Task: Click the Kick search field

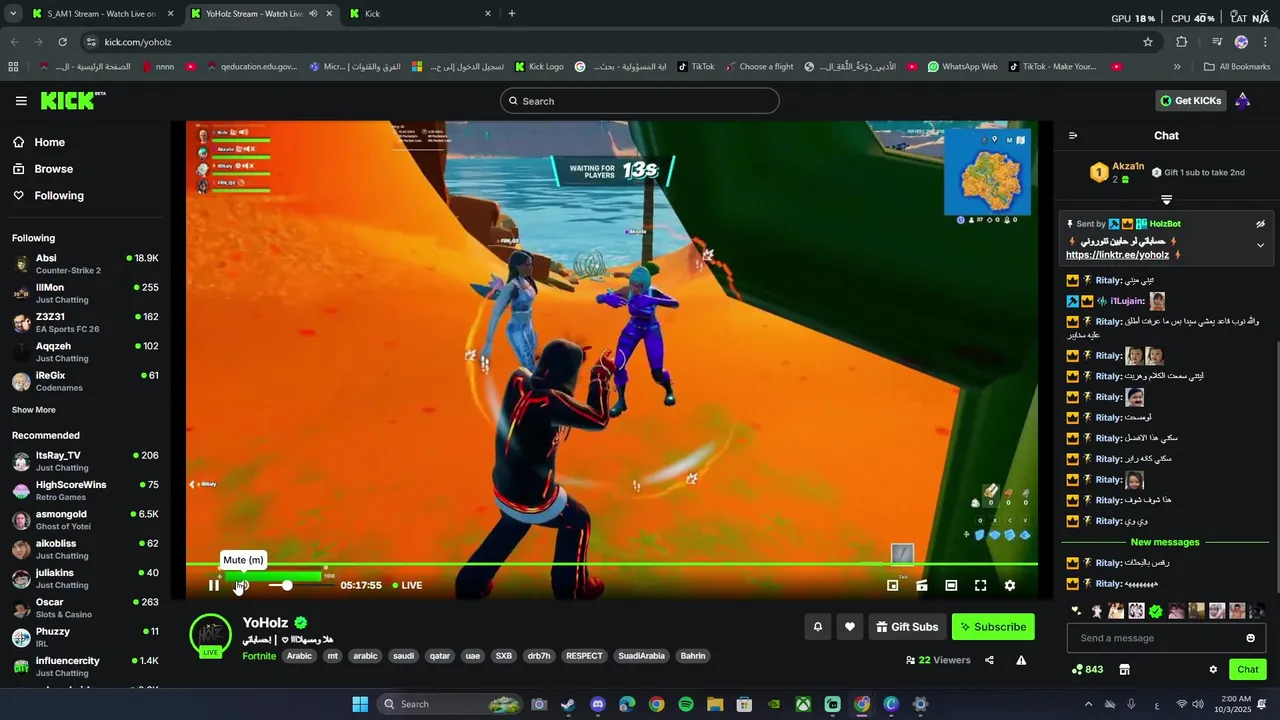Action: 640,101
